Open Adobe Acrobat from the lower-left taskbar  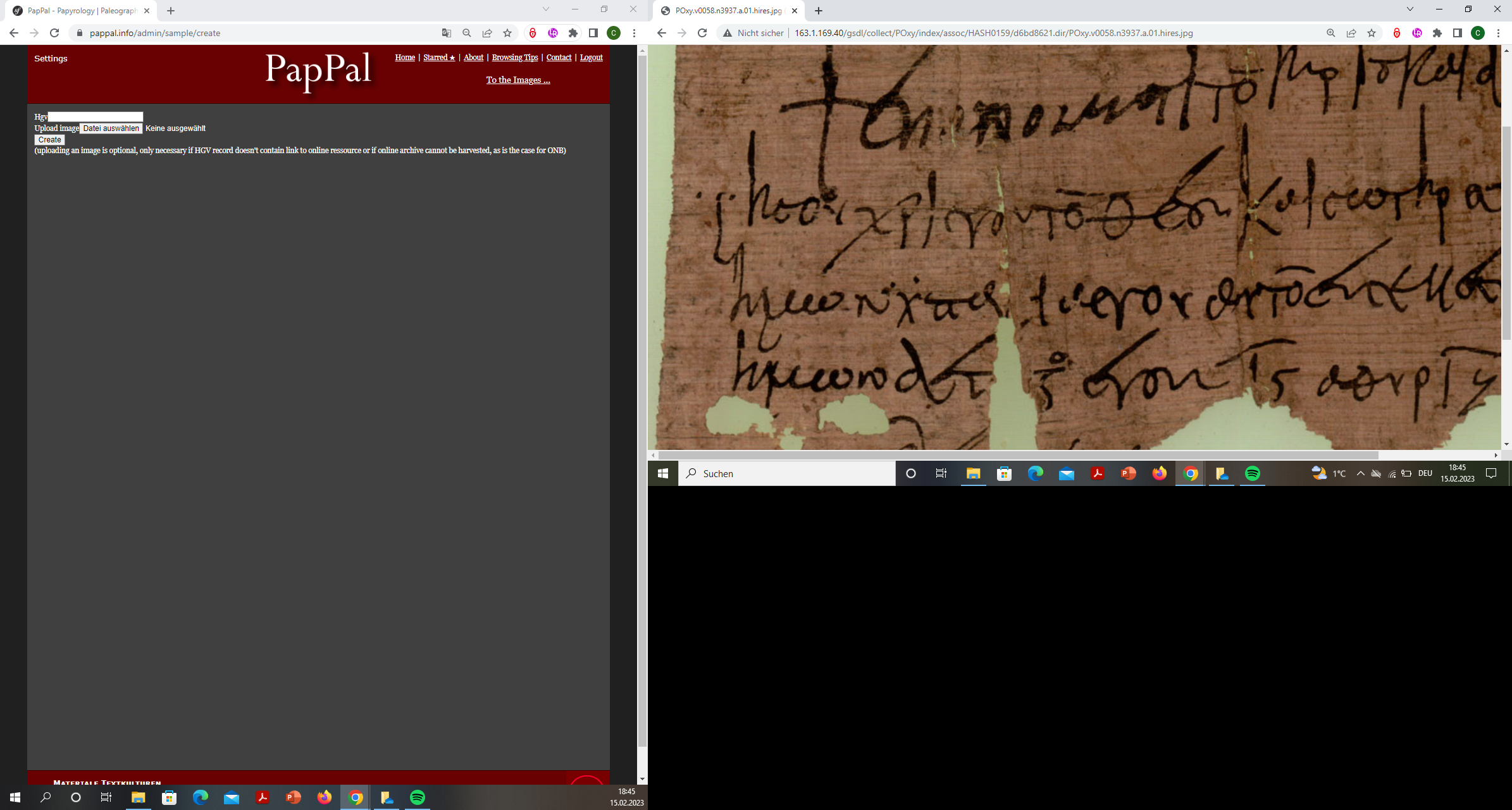263,797
